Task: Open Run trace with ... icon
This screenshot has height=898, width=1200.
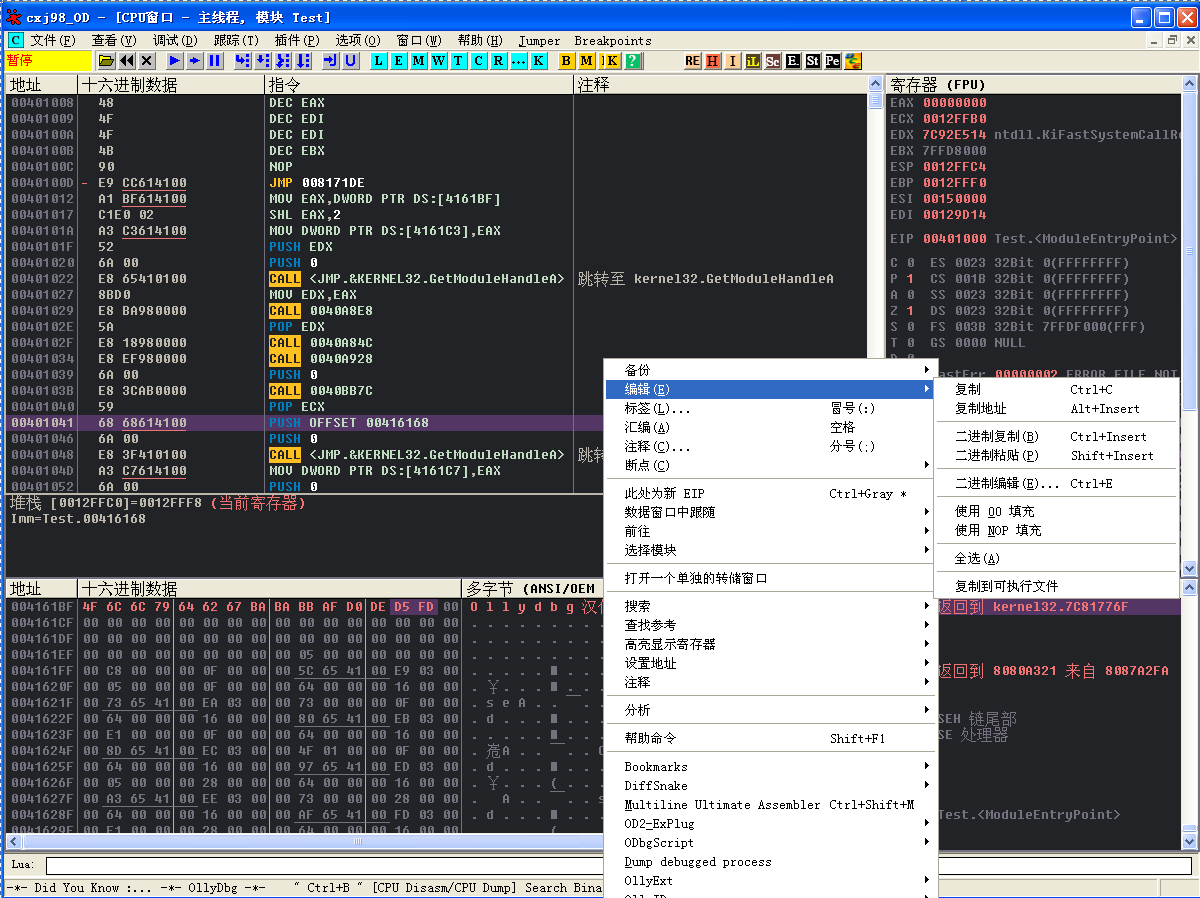Action: coord(519,61)
